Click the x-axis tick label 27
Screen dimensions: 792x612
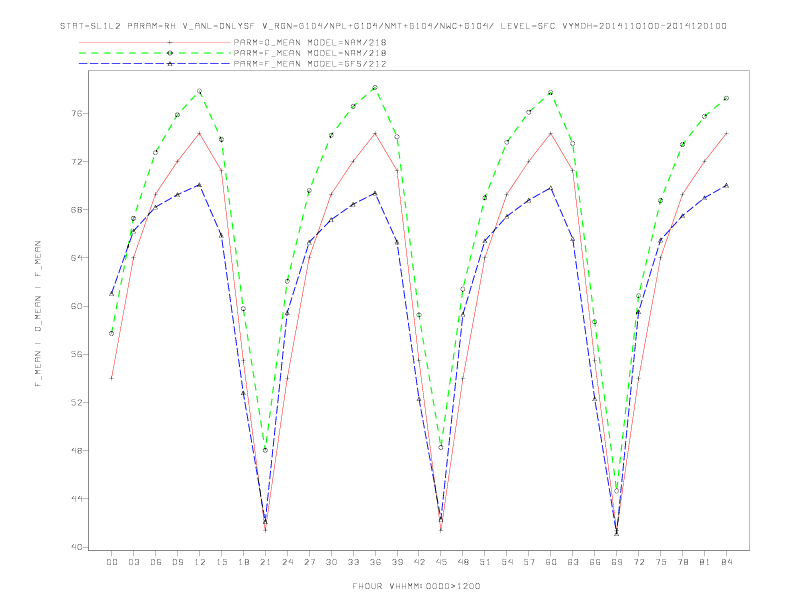[x=309, y=562]
